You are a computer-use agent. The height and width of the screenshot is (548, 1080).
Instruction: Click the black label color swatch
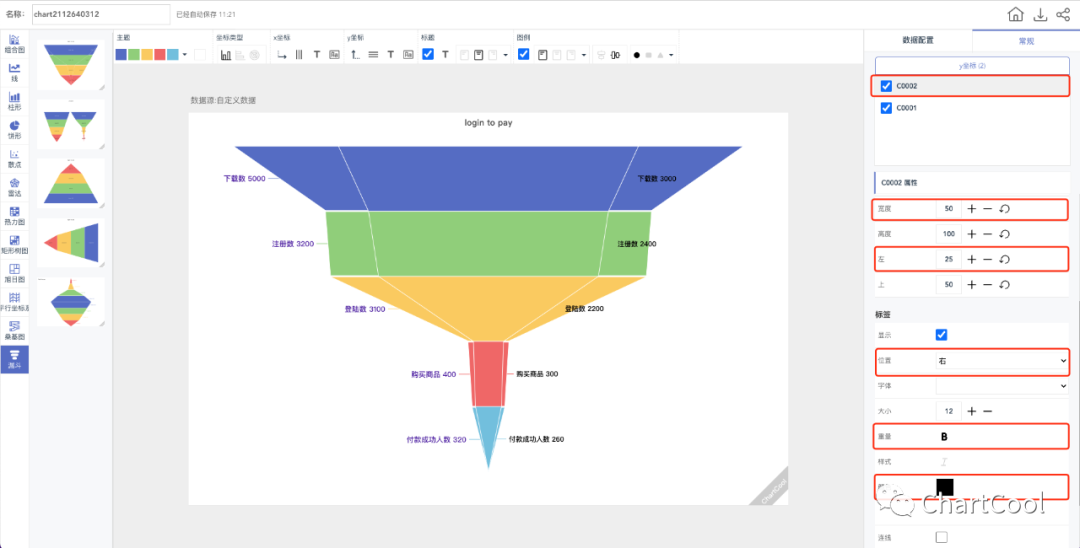[x=944, y=488]
